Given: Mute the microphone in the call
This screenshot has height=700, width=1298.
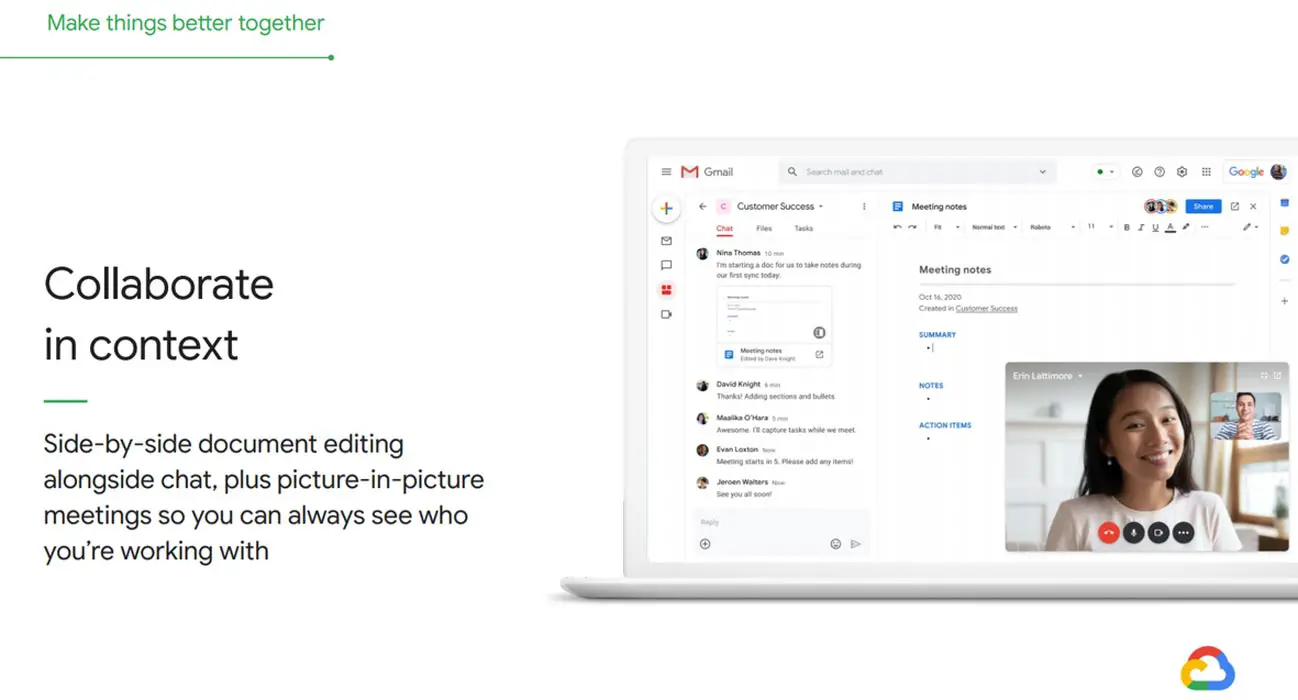Looking at the screenshot, I should tap(1133, 533).
